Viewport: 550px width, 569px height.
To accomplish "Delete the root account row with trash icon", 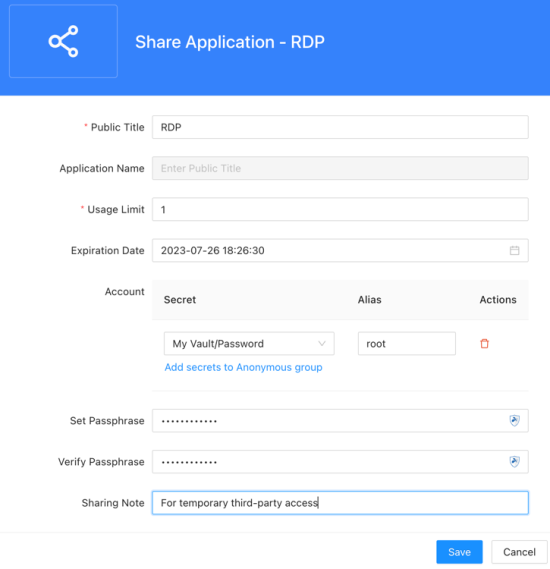I will (x=484, y=343).
